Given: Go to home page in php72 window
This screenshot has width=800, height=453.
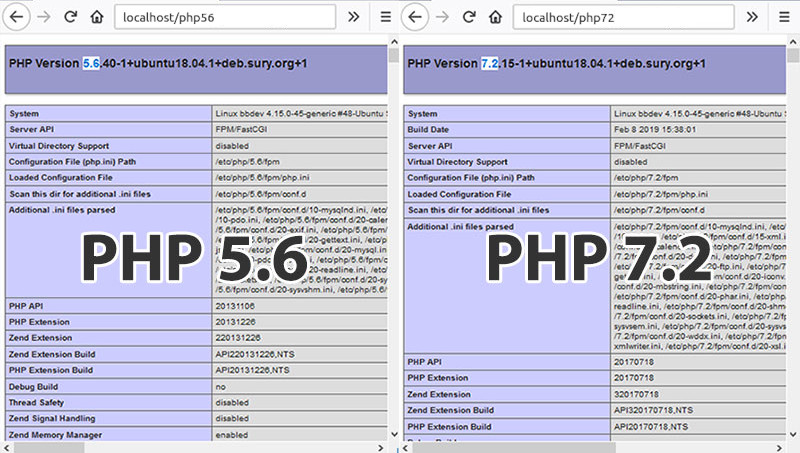Looking at the screenshot, I should click(495, 17).
